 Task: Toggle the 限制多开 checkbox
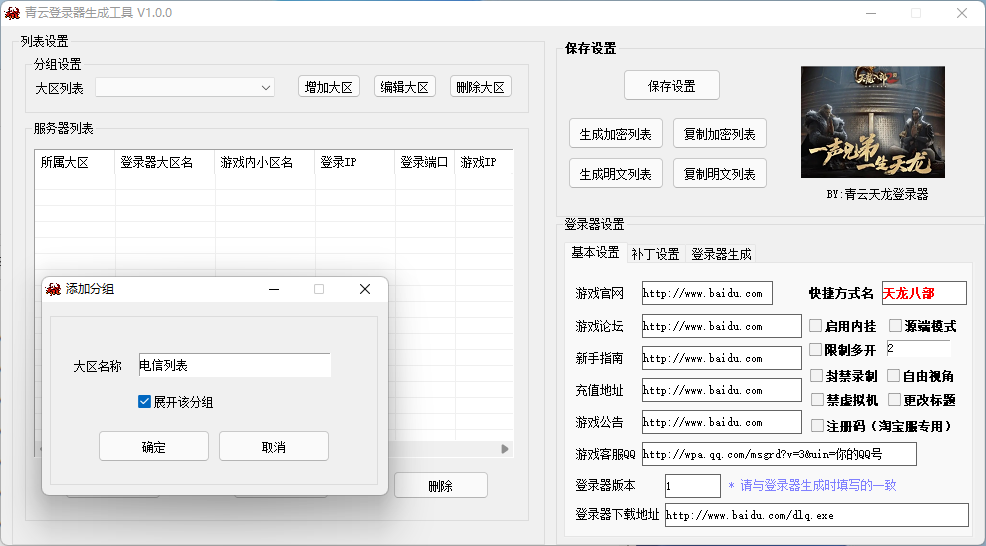(x=816, y=350)
